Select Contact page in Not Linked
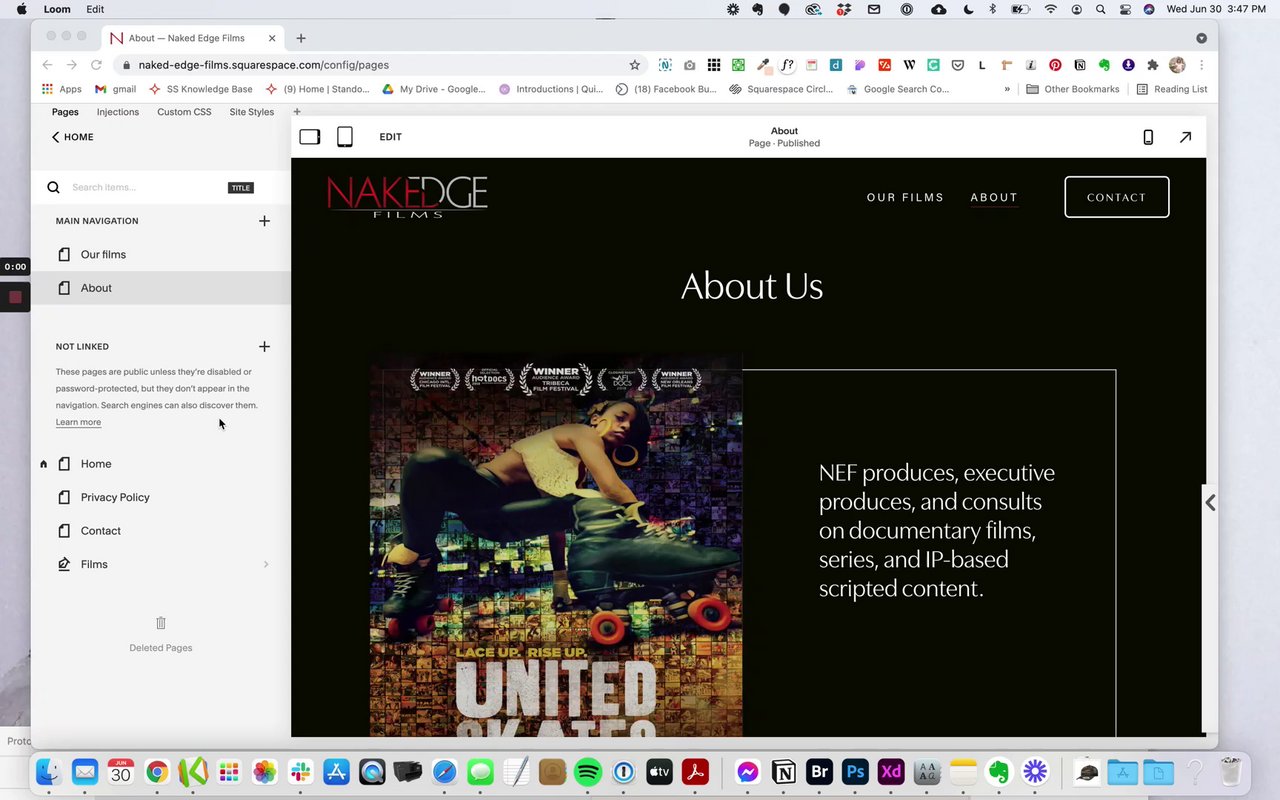The width and height of the screenshot is (1280, 800). (161, 531)
